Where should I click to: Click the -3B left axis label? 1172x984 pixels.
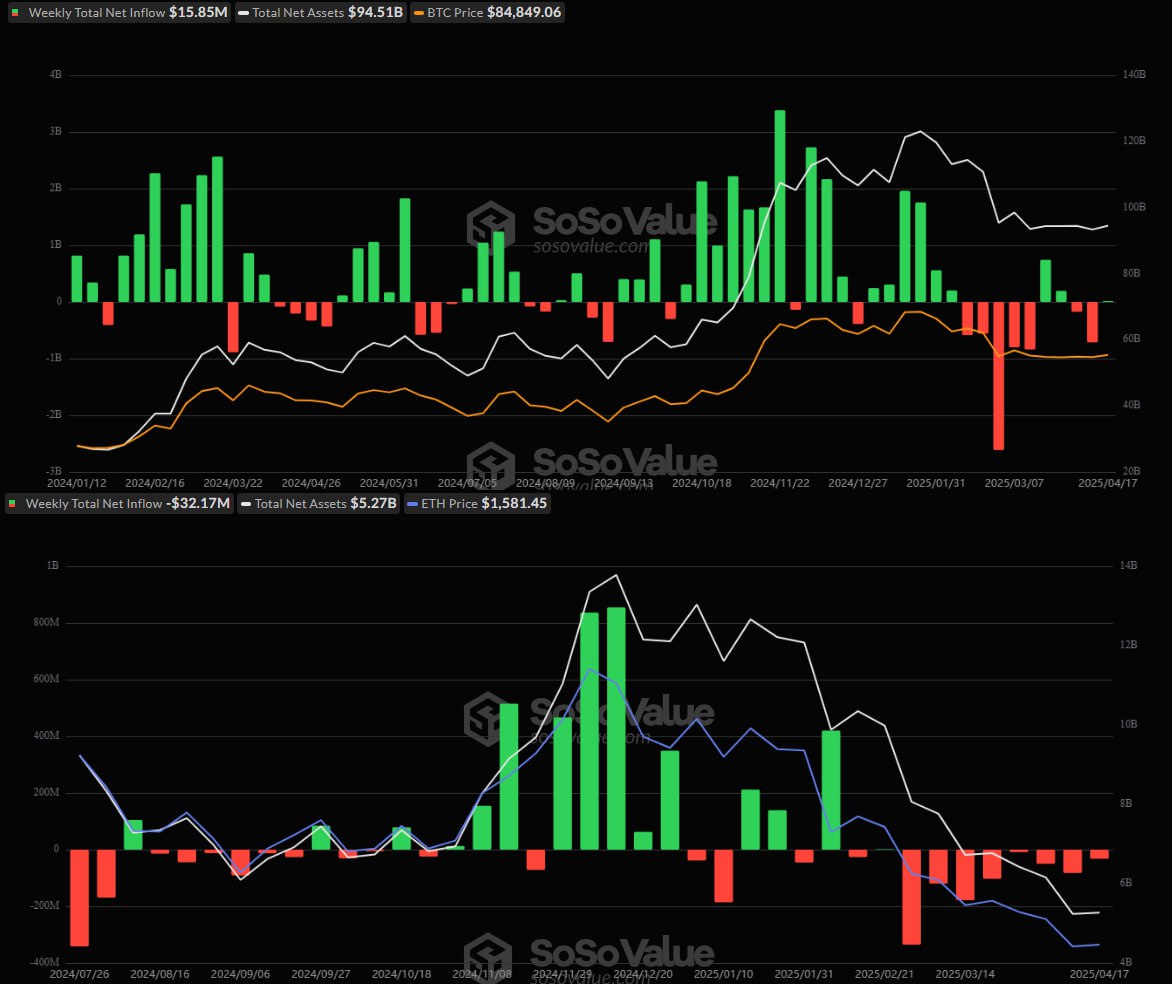[x=53, y=471]
